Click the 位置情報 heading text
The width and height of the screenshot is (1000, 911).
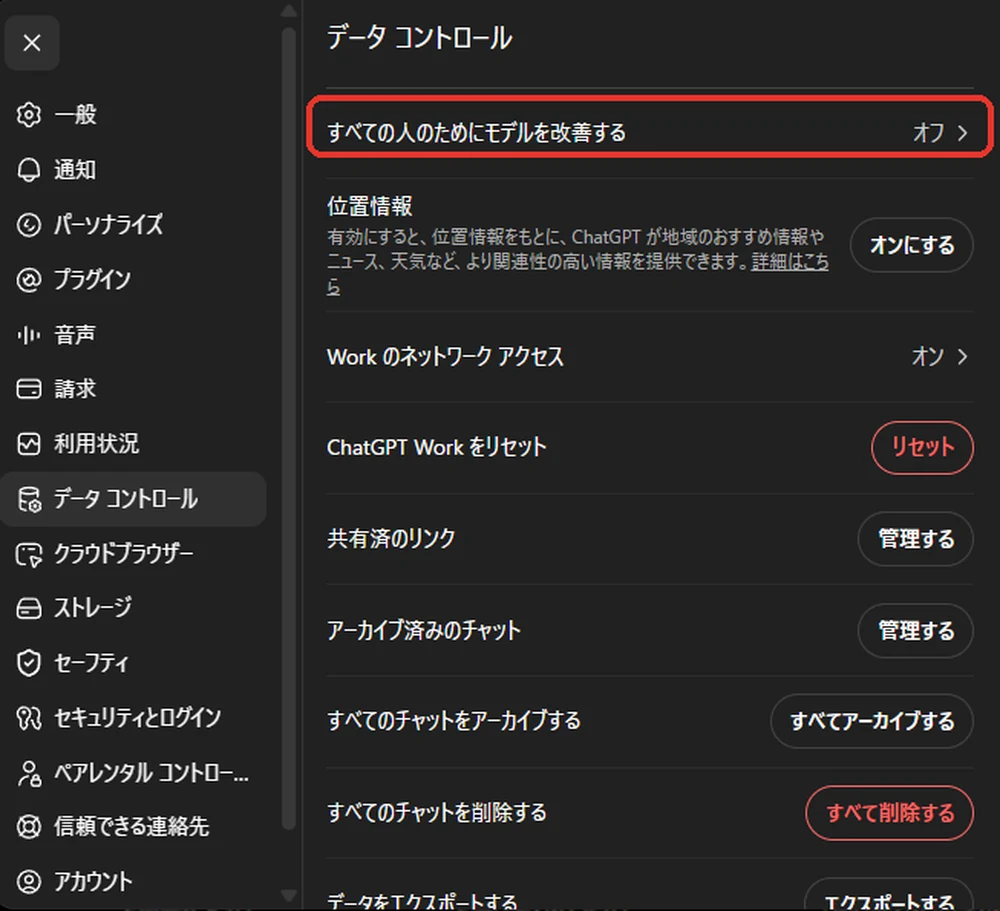click(x=370, y=206)
